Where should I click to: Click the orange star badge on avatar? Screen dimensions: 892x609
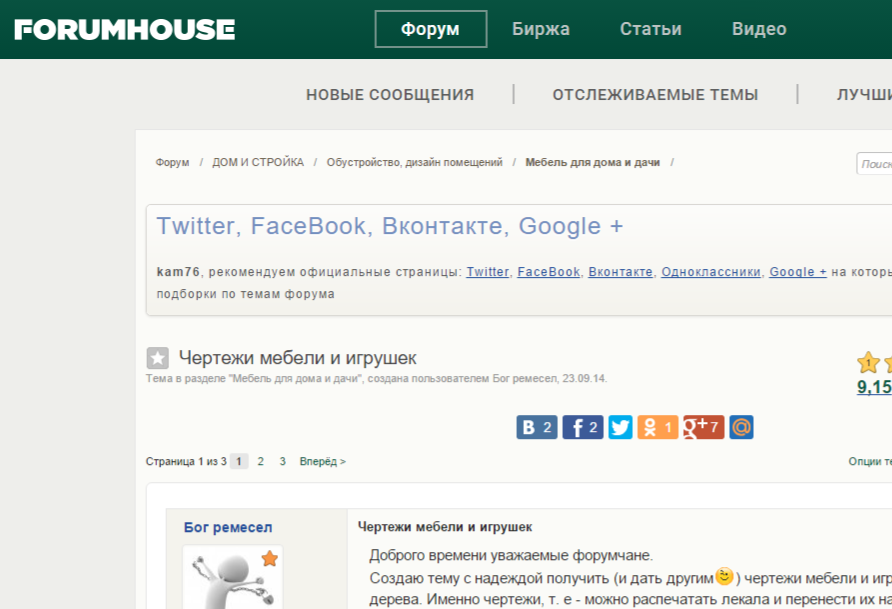pyautogui.click(x=270, y=558)
